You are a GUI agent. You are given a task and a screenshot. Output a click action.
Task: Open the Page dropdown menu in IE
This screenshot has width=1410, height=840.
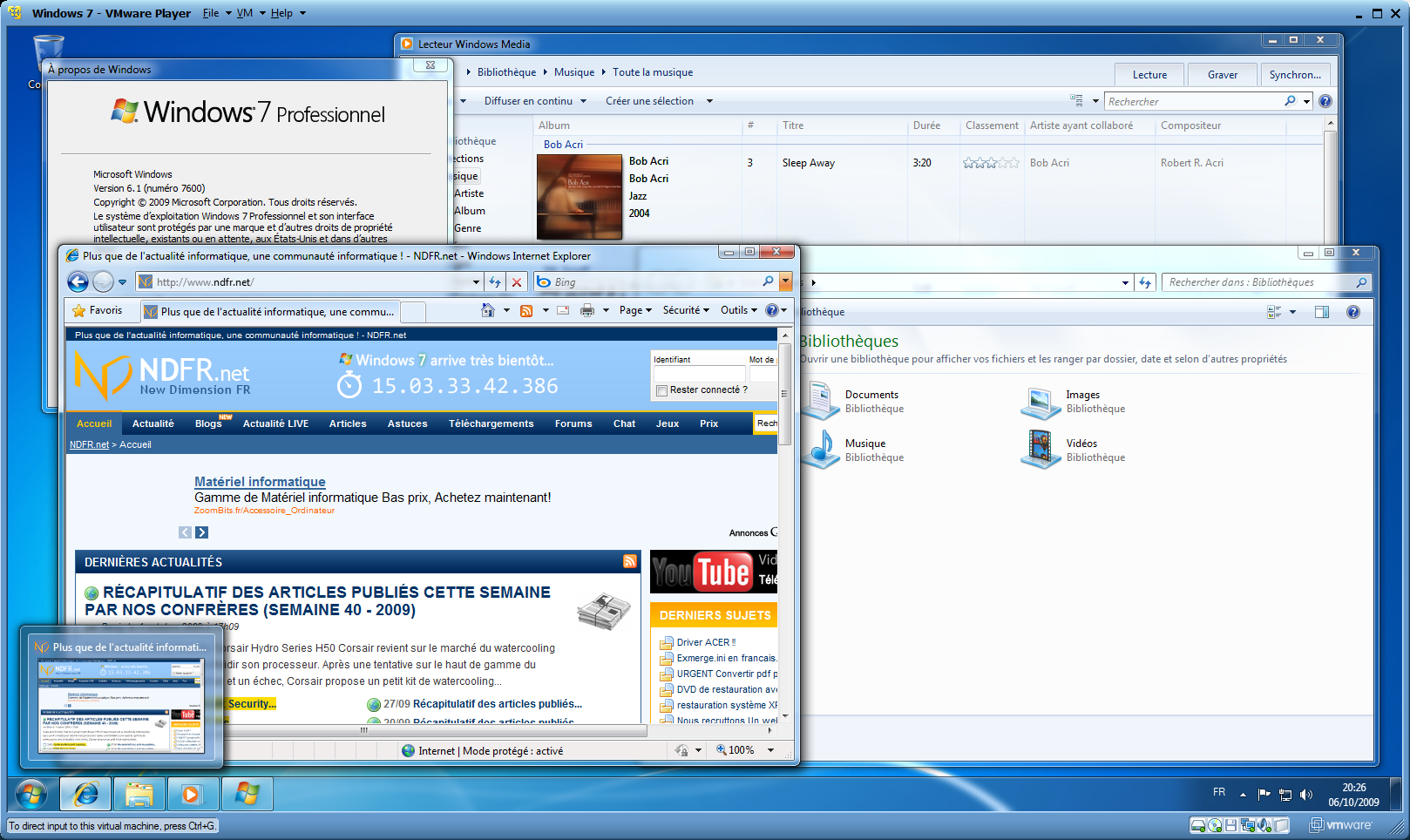635,310
